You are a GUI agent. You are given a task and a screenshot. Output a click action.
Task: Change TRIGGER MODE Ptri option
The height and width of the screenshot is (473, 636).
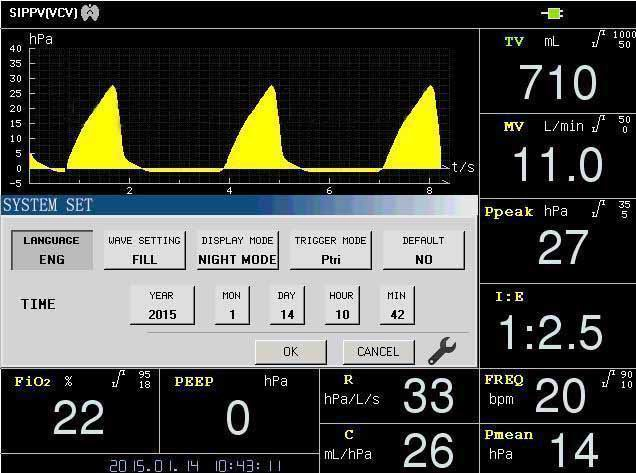331,250
